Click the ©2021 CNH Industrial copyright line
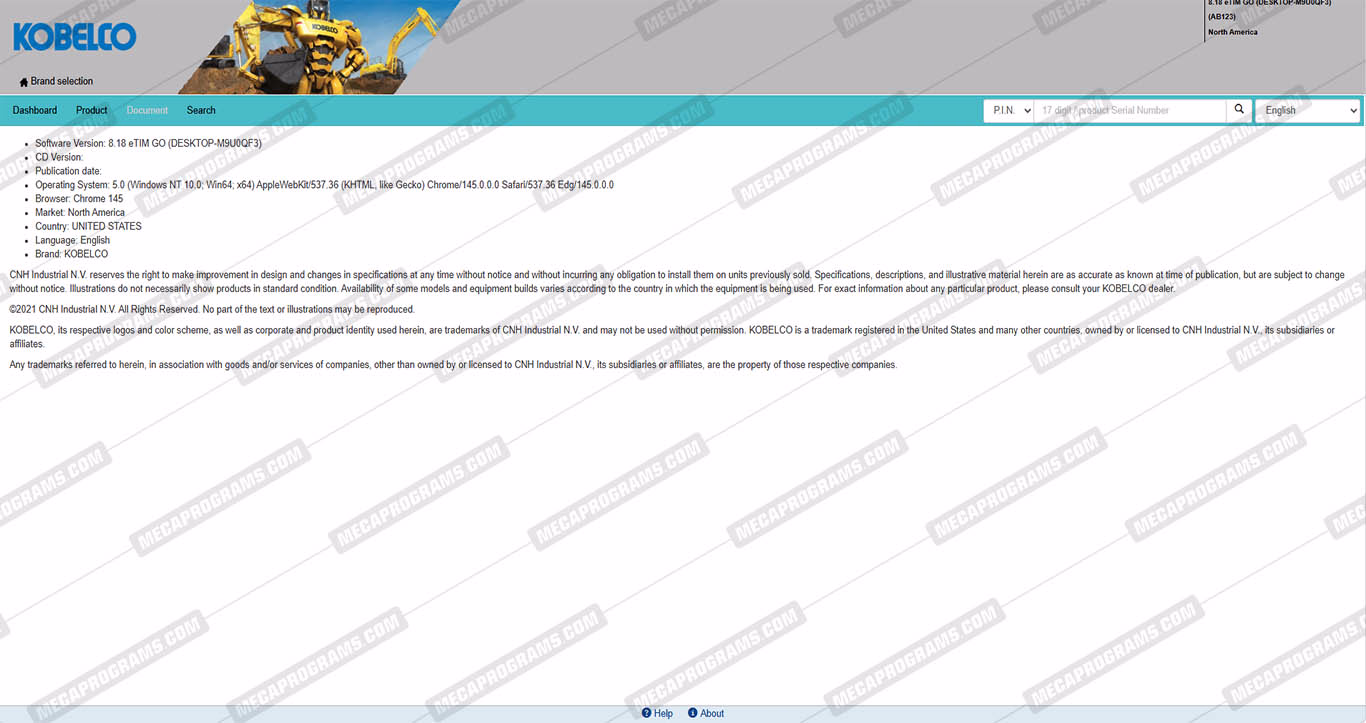1366x723 pixels. tap(211, 310)
